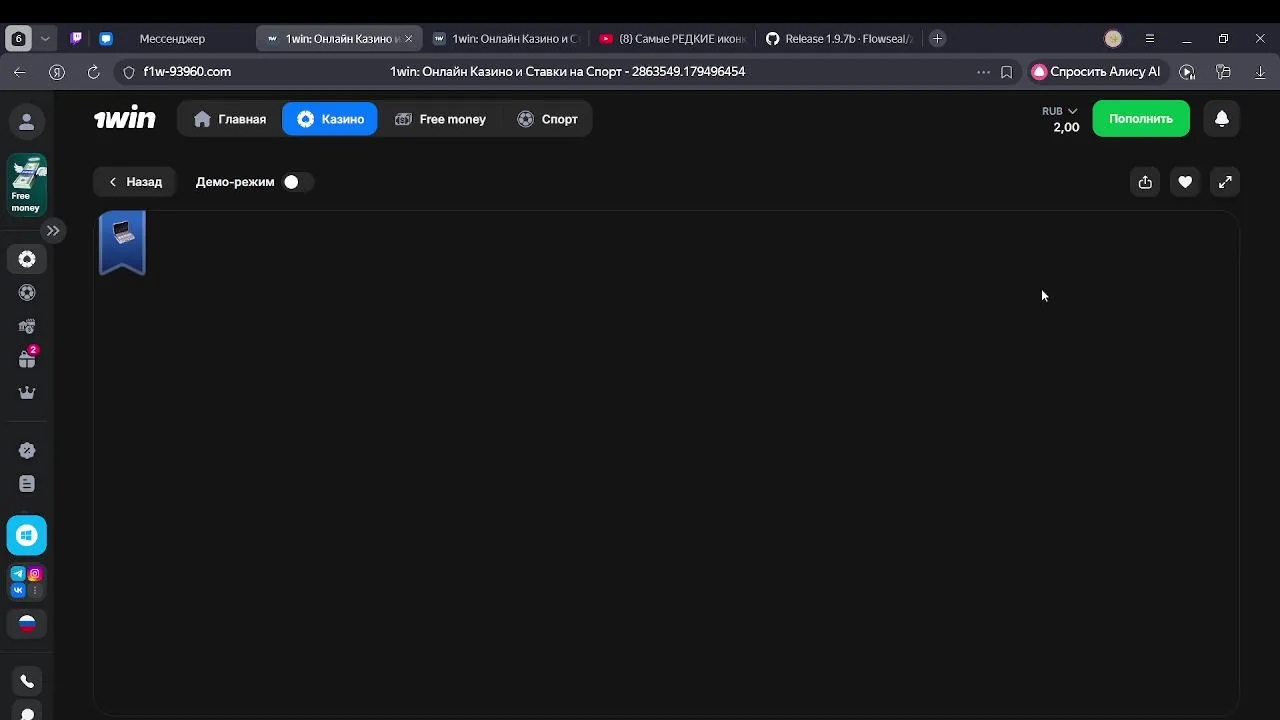Open browser downloads
This screenshot has height=720, width=1280.
(1260, 72)
